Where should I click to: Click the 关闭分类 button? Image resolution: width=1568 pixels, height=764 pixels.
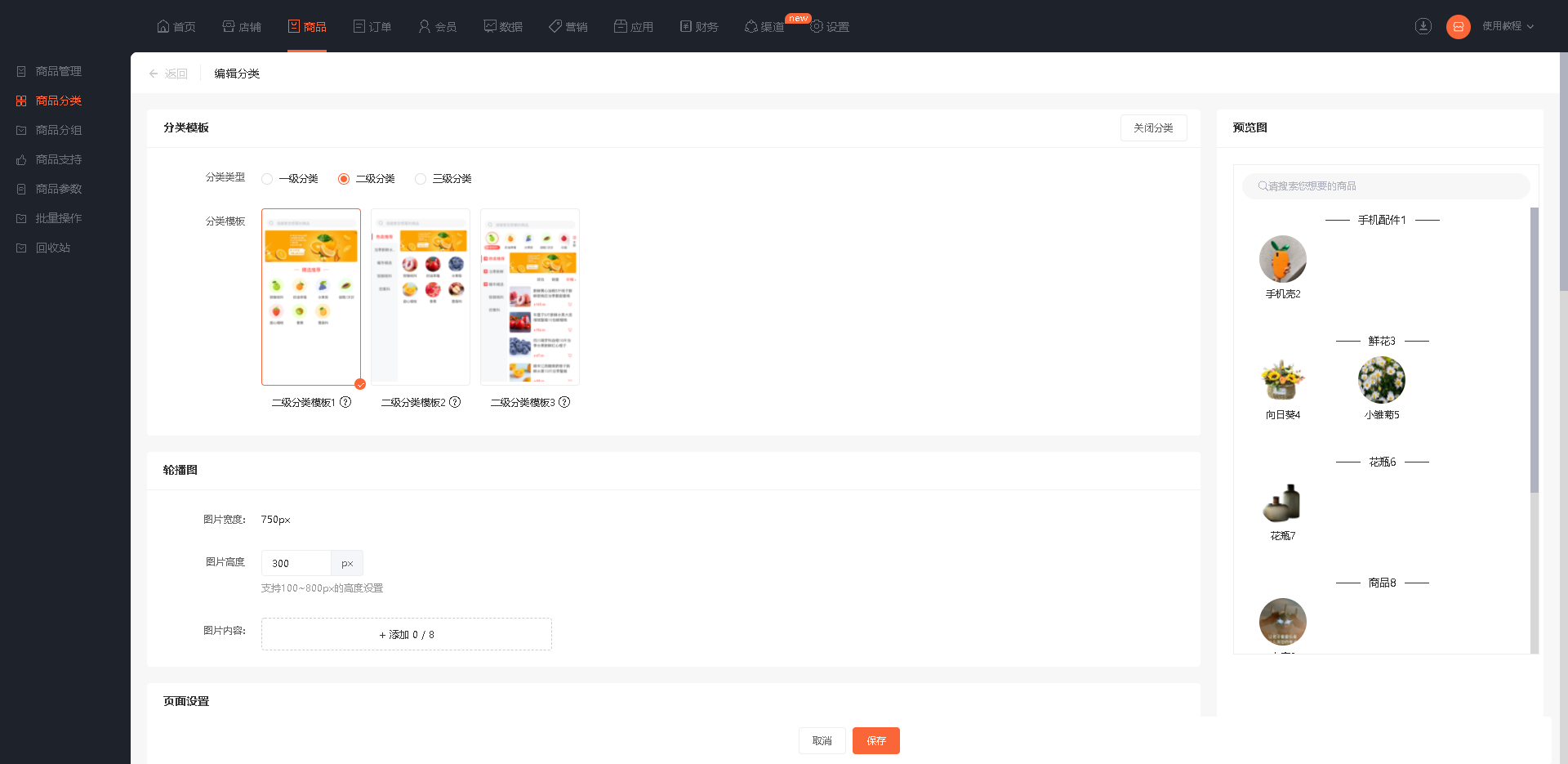pyautogui.click(x=1153, y=127)
